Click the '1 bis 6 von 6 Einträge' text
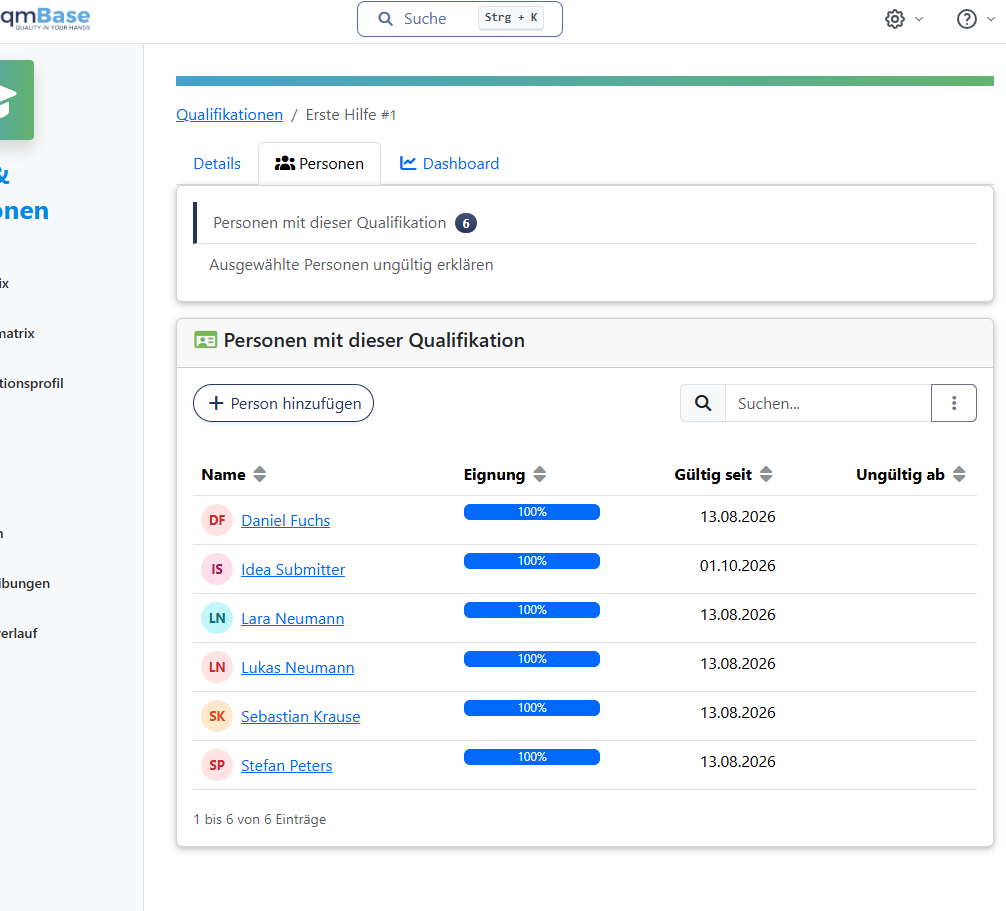 (260, 819)
